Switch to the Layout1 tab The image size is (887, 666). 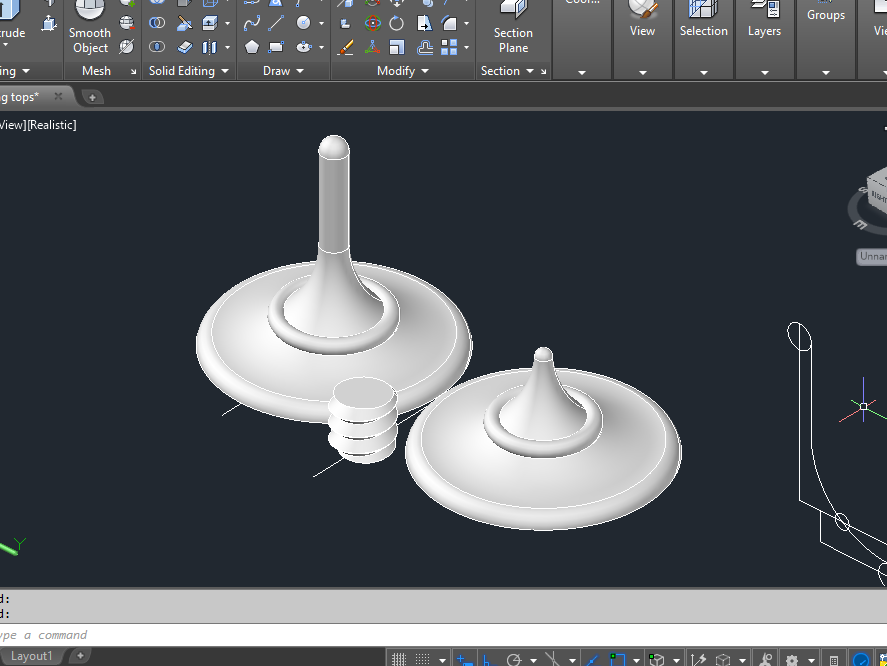(x=32, y=656)
